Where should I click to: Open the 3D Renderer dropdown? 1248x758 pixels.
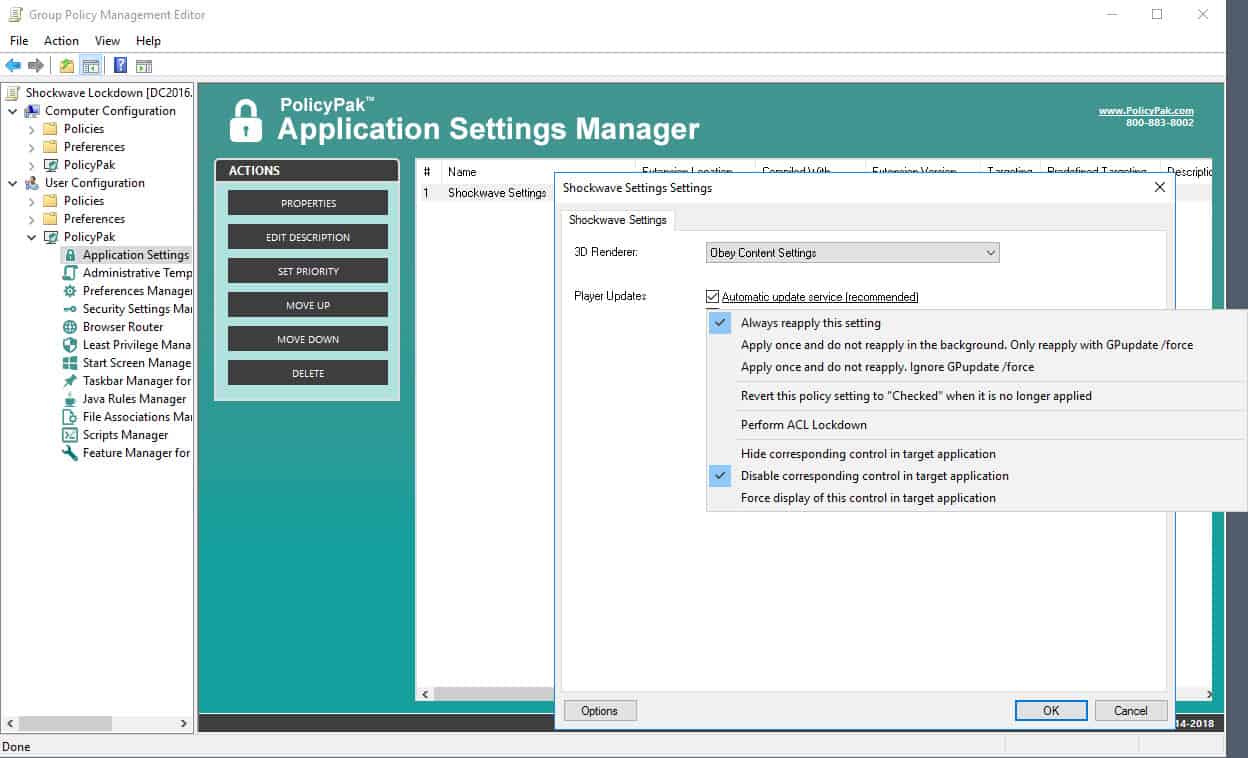[852, 253]
